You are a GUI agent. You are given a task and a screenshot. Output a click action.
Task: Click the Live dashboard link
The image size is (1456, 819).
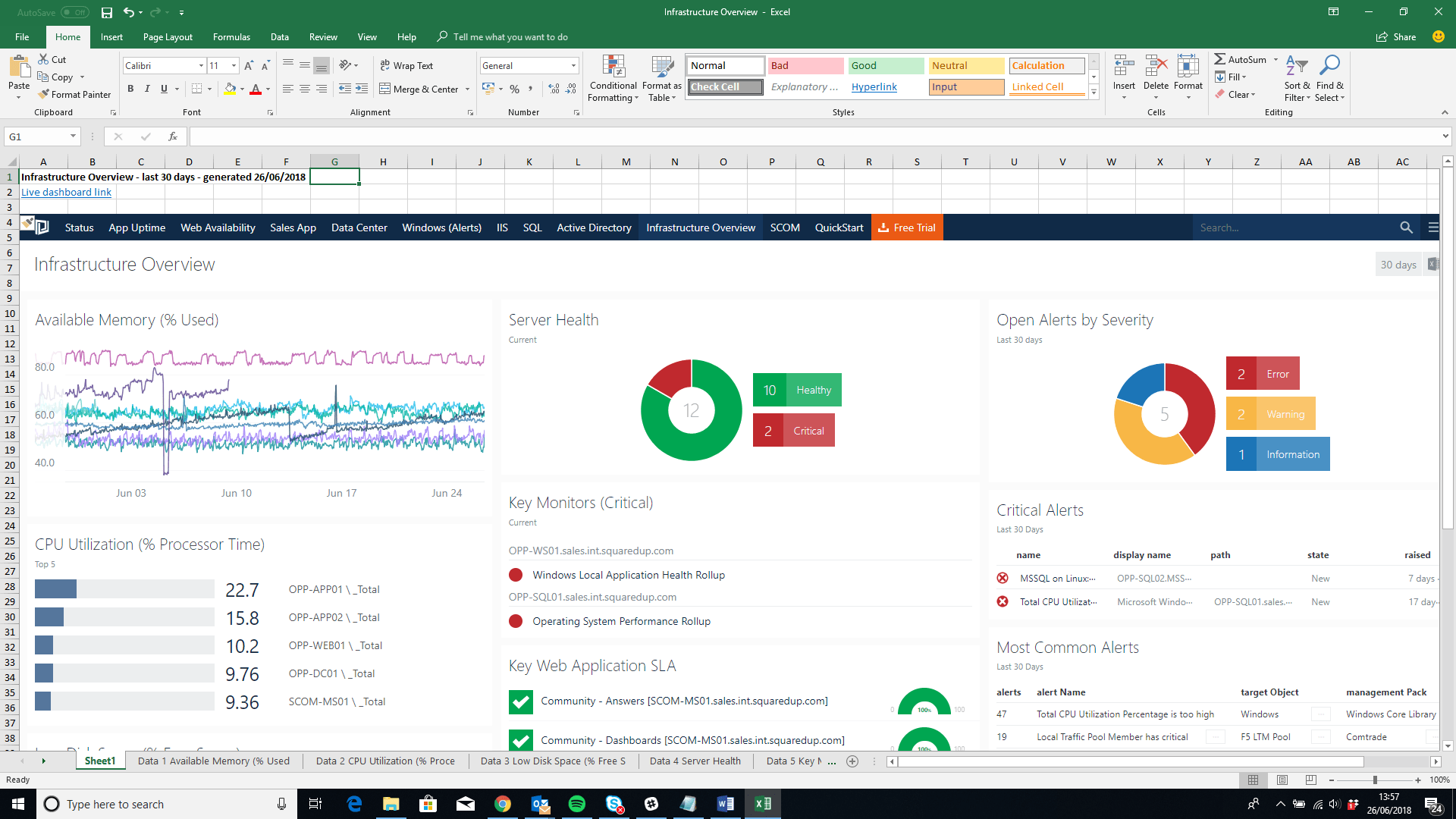click(66, 192)
